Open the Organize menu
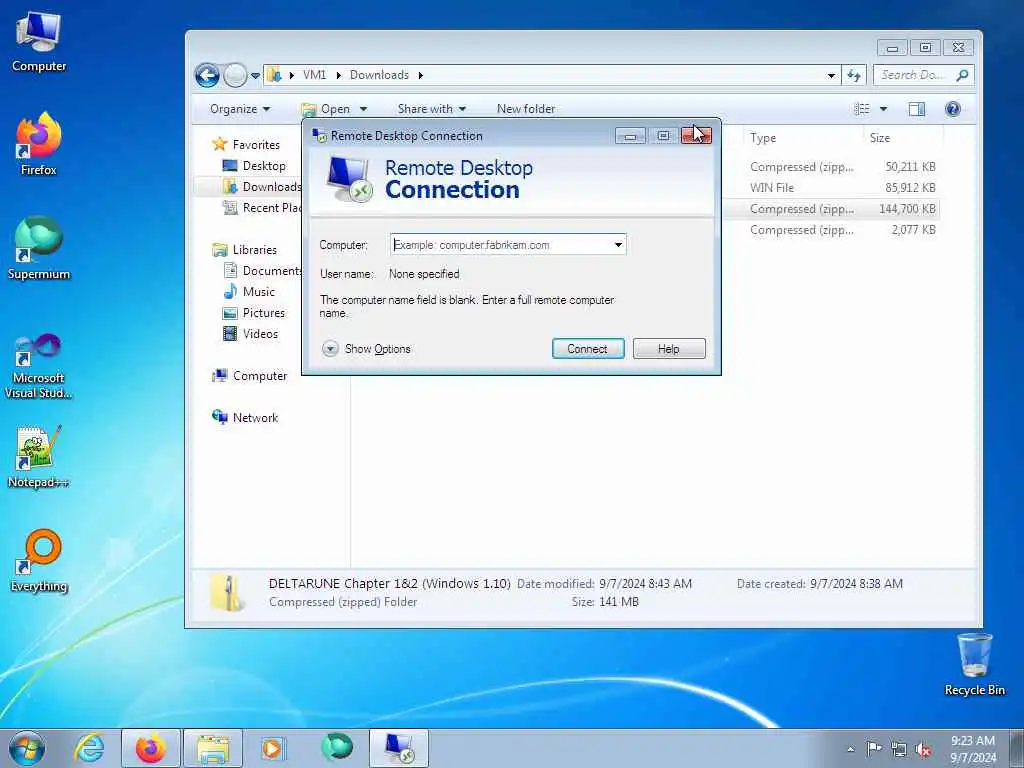Viewport: 1024px width, 768px height. point(240,109)
